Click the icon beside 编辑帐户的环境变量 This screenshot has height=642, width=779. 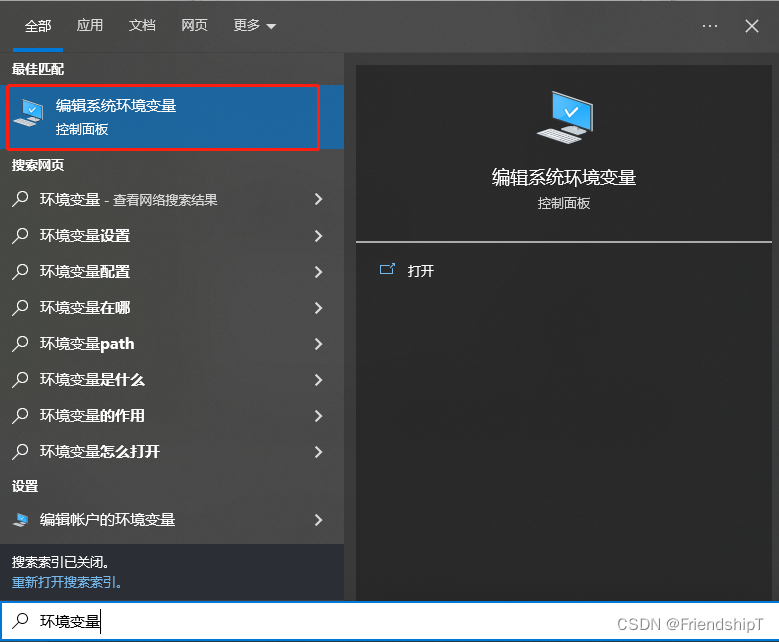(x=20, y=520)
